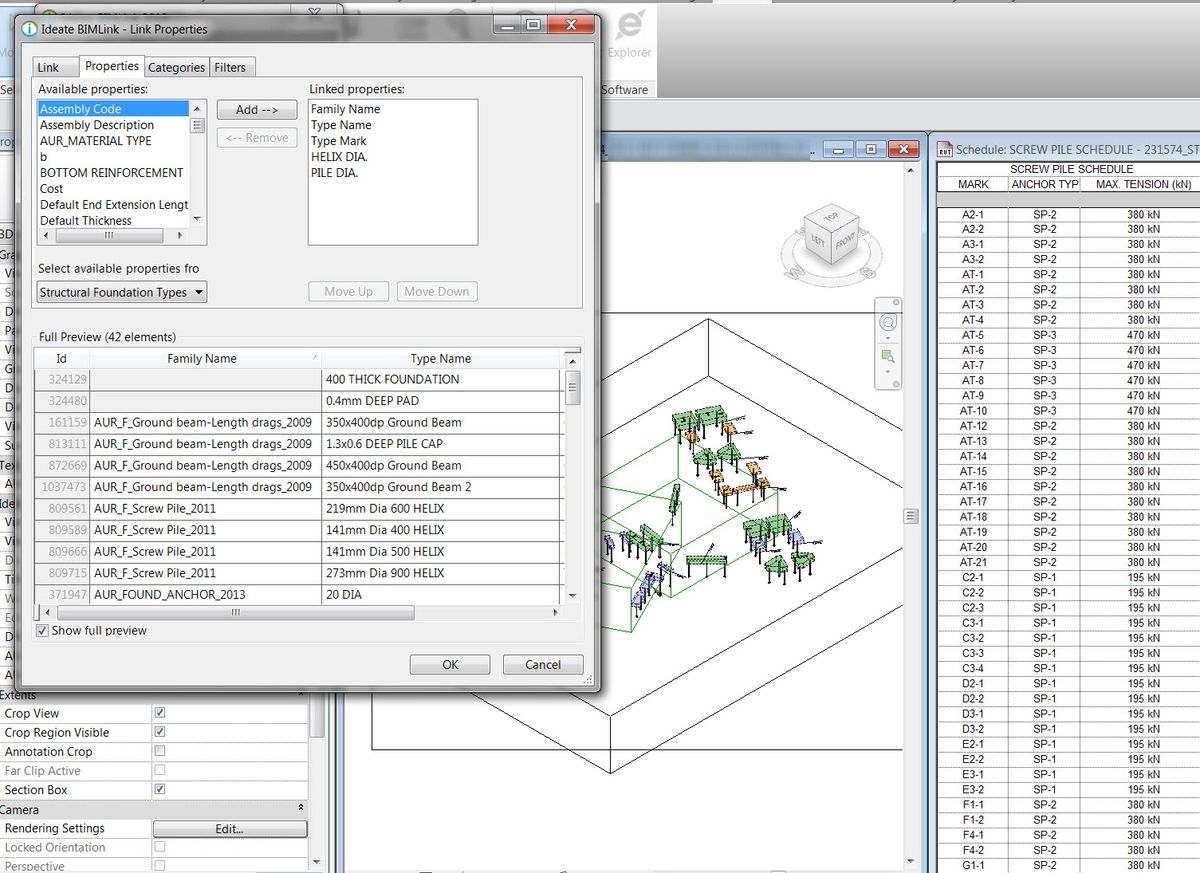Click the split view control on the 3D window edge

point(910,516)
